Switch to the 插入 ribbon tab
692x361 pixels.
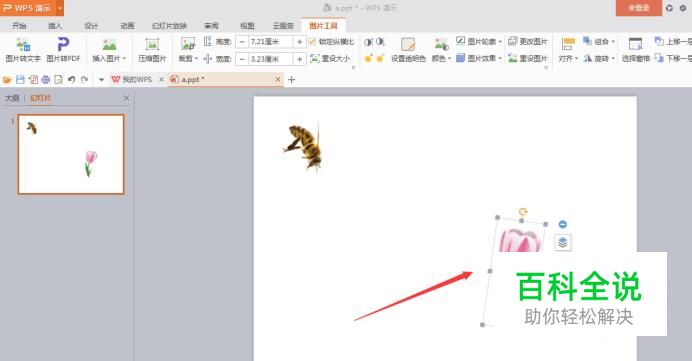(x=55, y=26)
